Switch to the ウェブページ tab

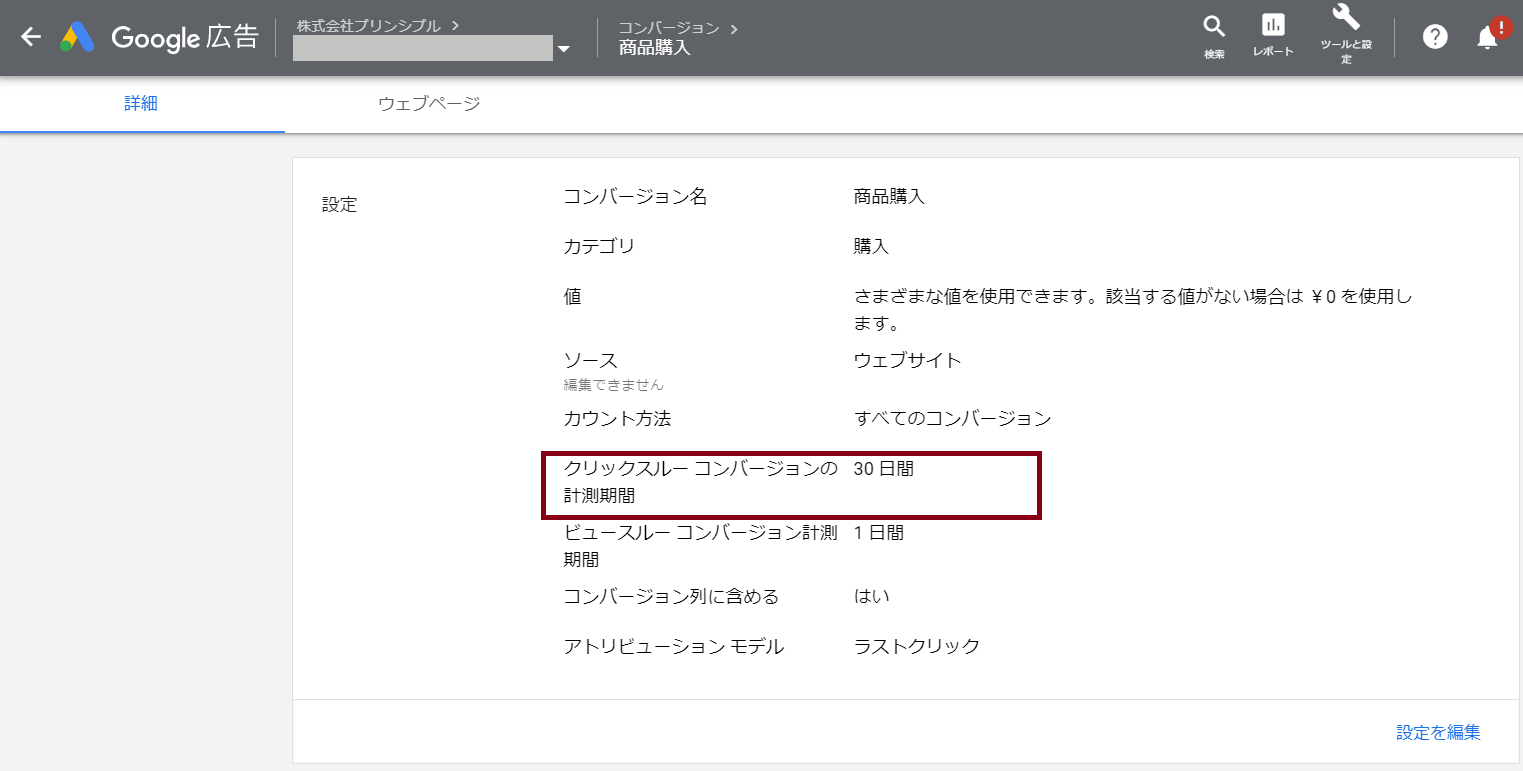[429, 104]
